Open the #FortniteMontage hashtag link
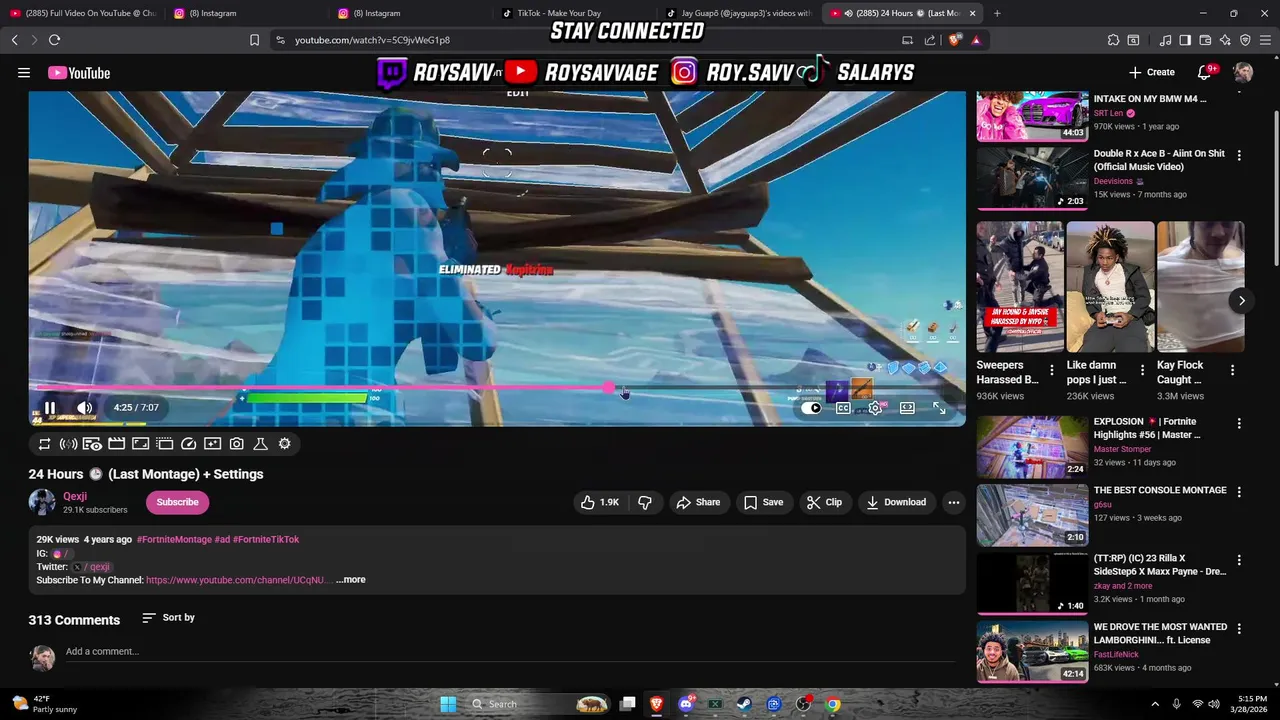The height and width of the screenshot is (720, 1280). [x=174, y=540]
